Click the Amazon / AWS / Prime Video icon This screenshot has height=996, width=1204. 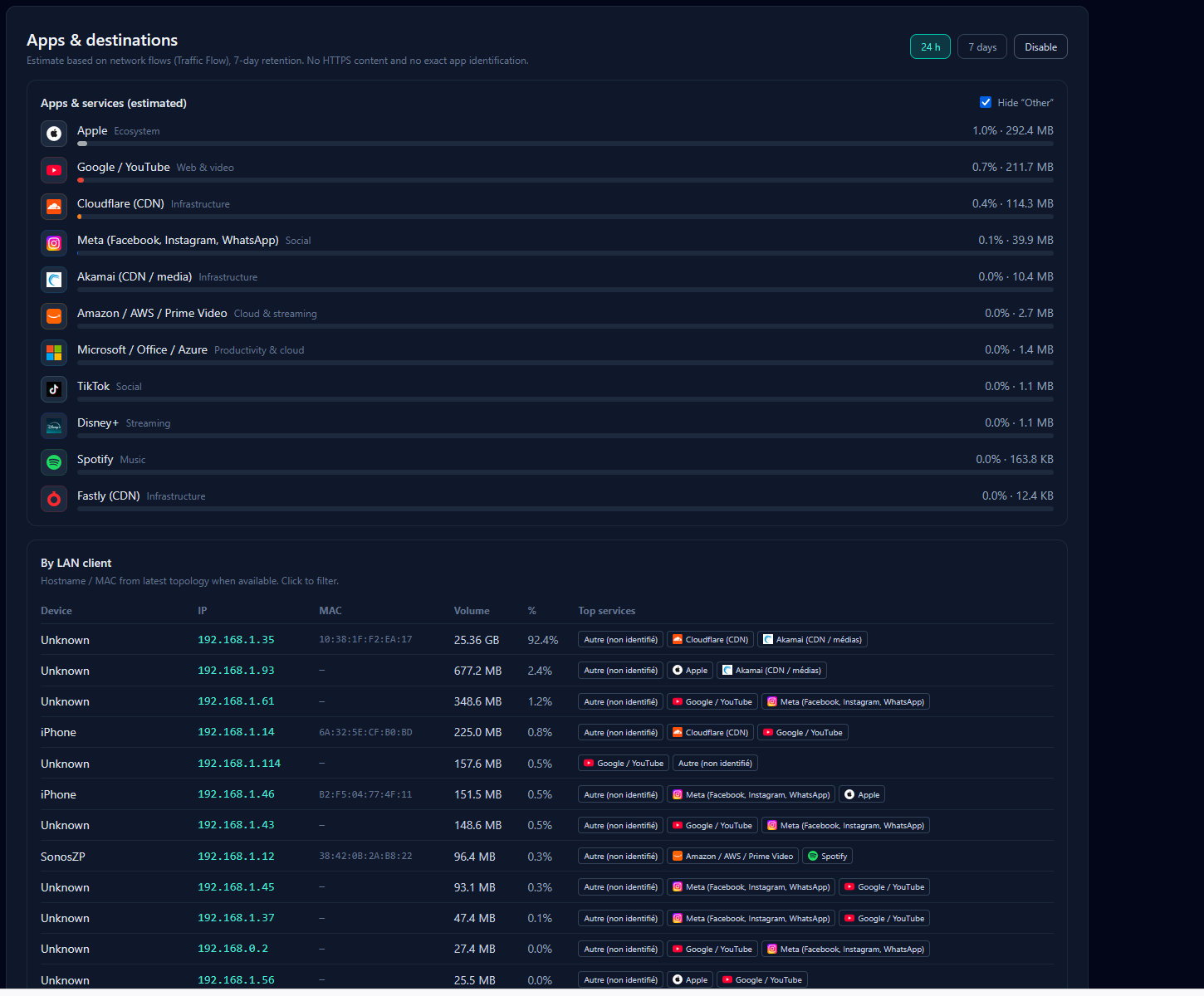(54, 316)
